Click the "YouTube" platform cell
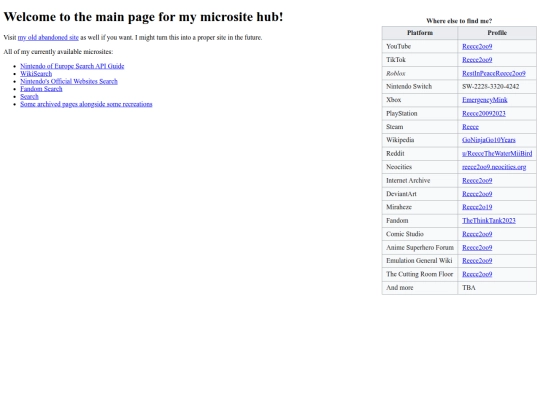This screenshot has height=405, width=540. coord(420,46)
